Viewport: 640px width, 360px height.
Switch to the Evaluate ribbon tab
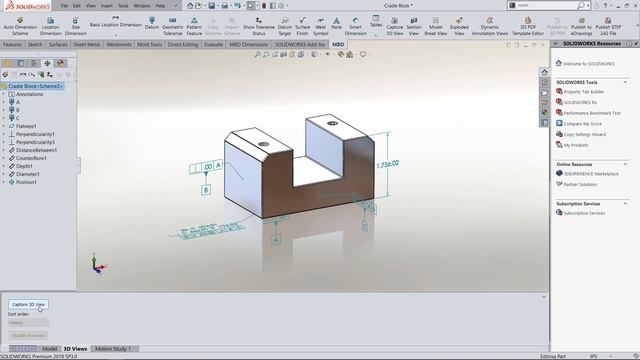click(213, 44)
